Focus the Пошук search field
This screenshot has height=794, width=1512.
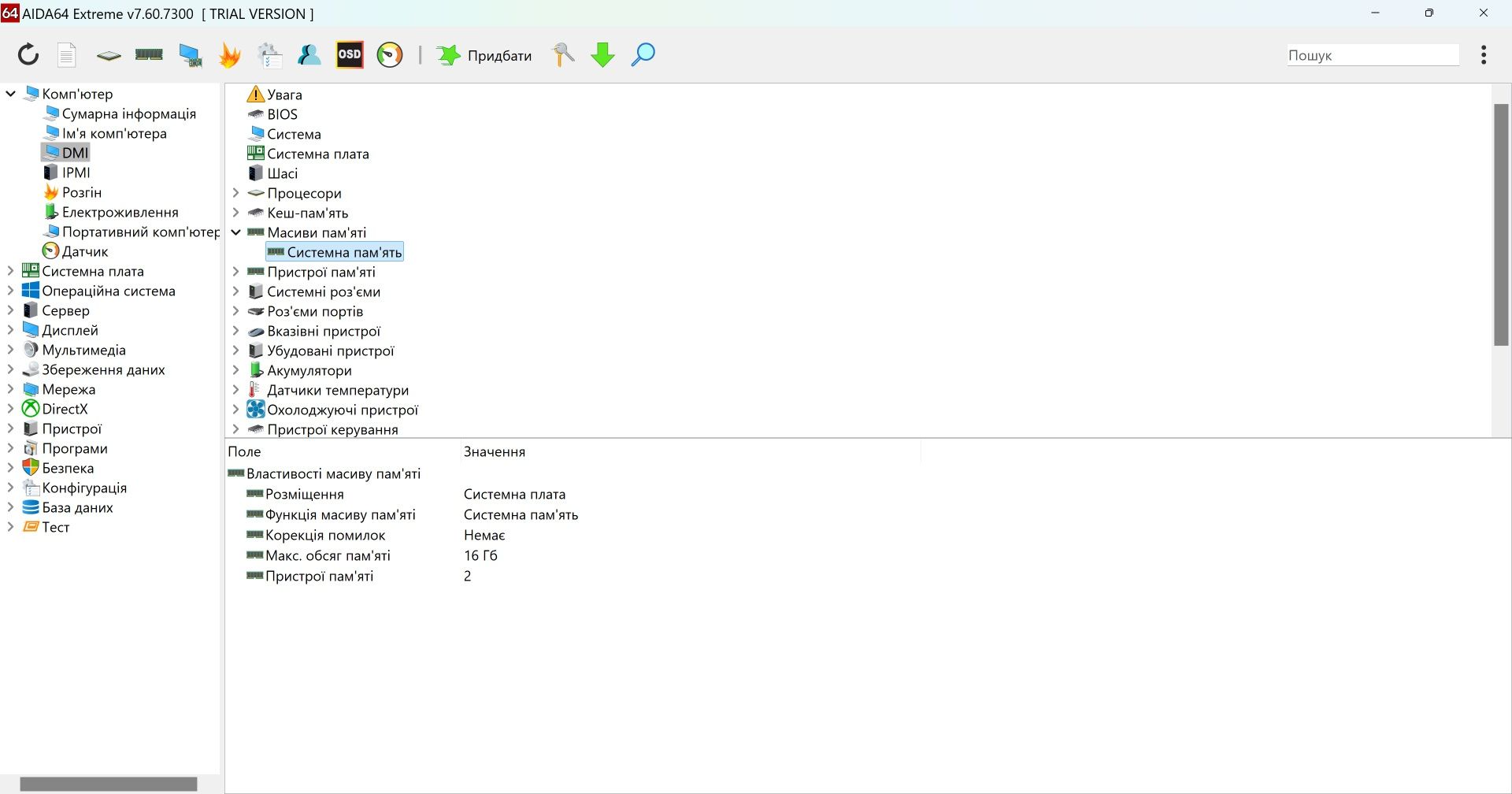click(1373, 55)
